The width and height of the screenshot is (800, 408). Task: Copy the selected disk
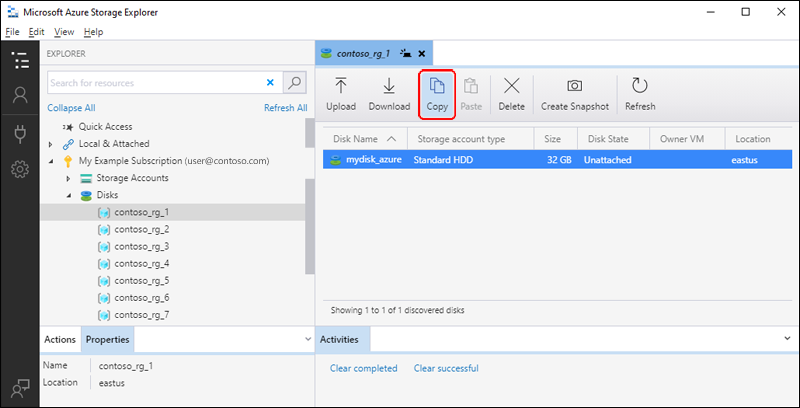[437, 95]
